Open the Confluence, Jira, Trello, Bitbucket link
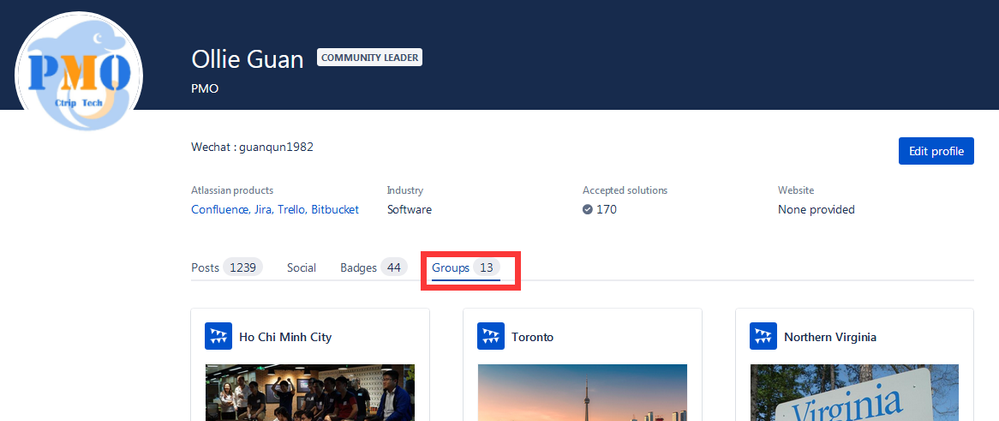Image resolution: width=999 pixels, height=421 pixels. click(275, 210)
